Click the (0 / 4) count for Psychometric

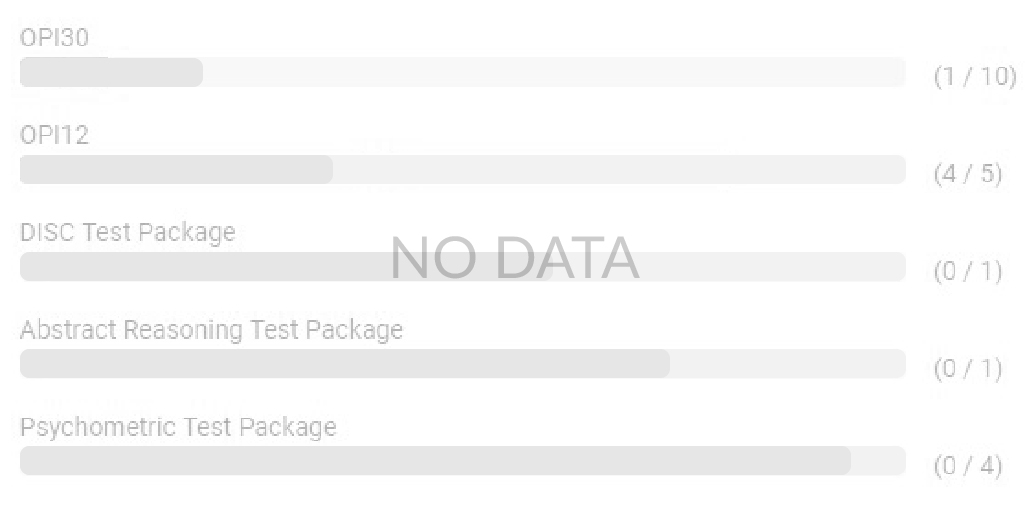(967, 466)
